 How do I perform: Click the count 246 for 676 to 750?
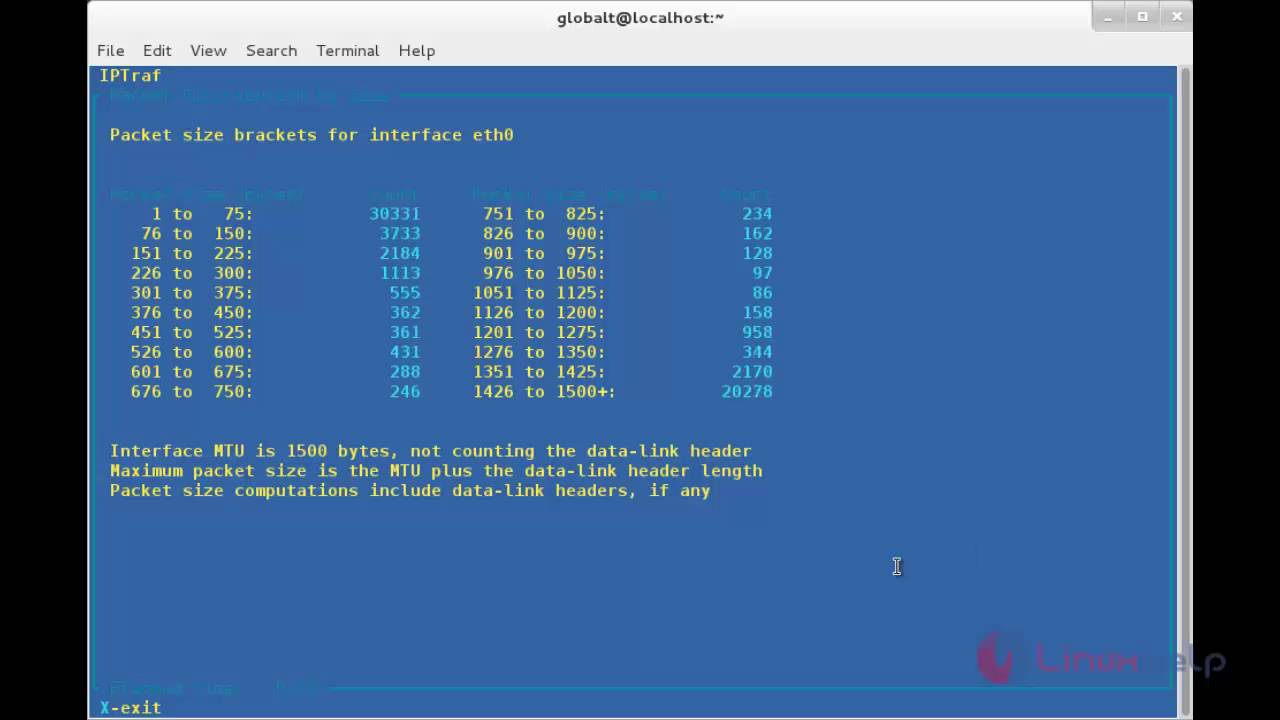pos(405,392)
